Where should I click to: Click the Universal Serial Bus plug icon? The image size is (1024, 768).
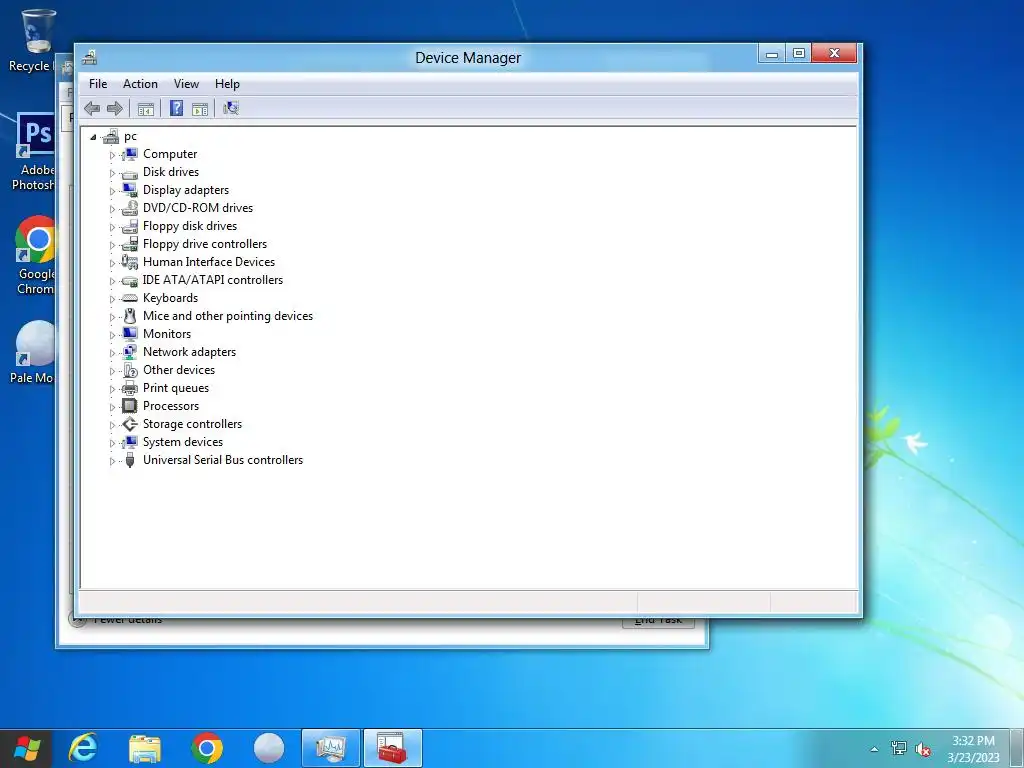tap(130, 460)
